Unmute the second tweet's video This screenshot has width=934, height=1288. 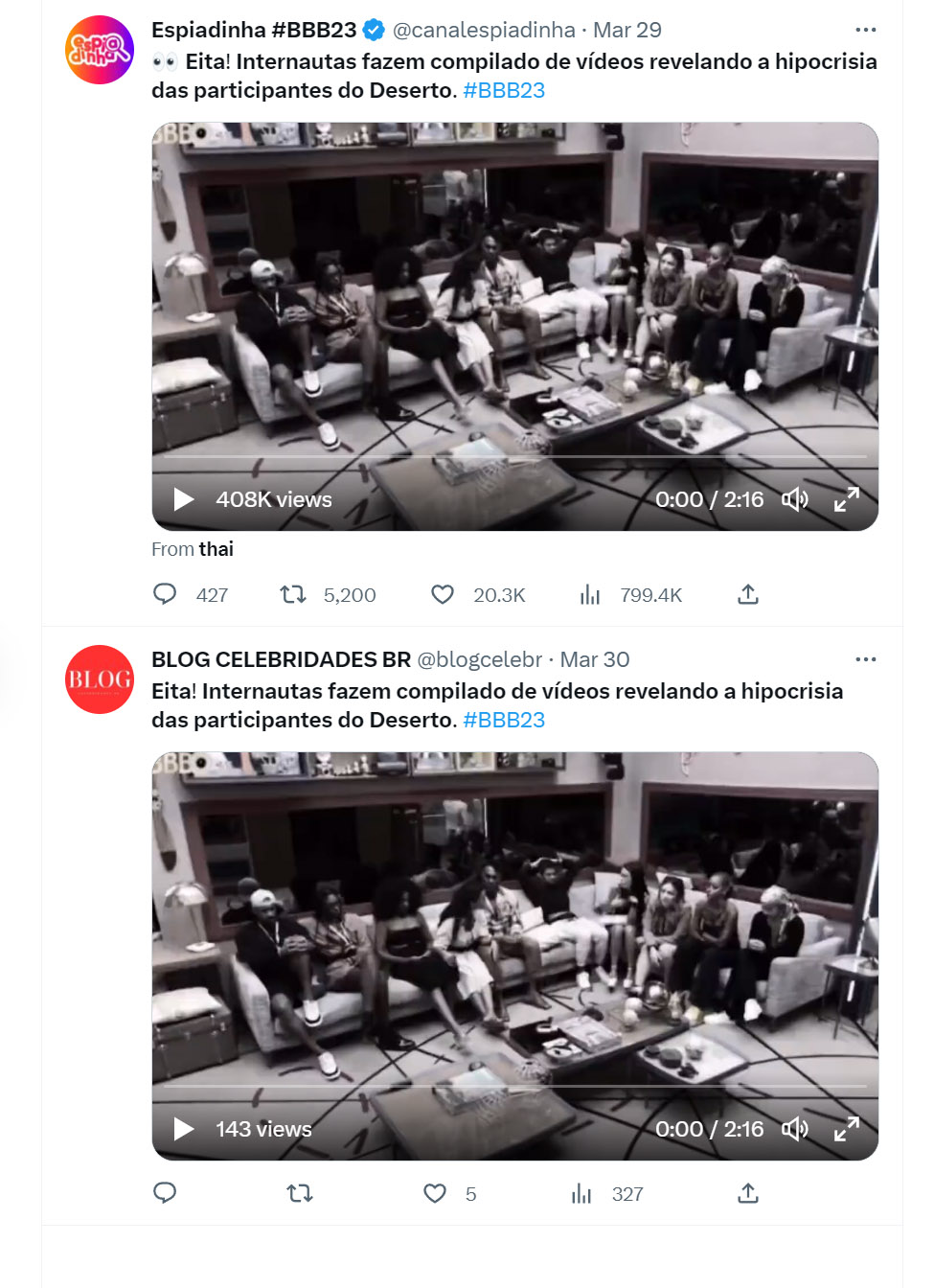795,1129
